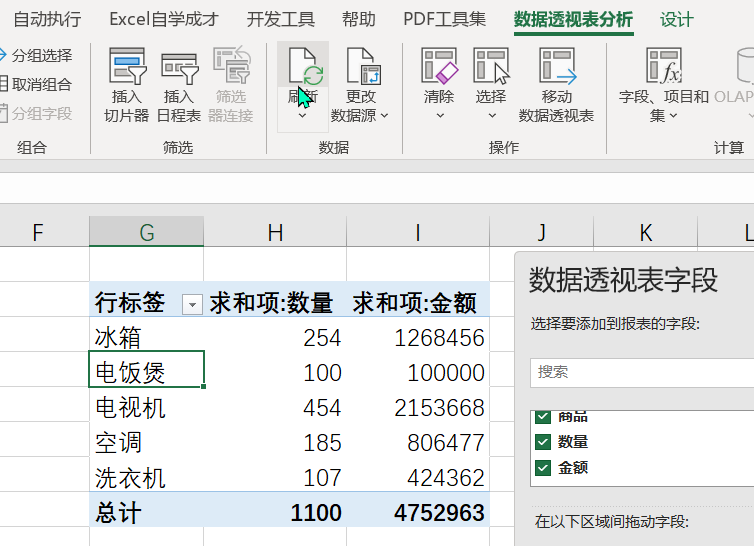Click the Clear (清除) icon
This screenshot has height=546, width=754.
(x=440, y=66)
